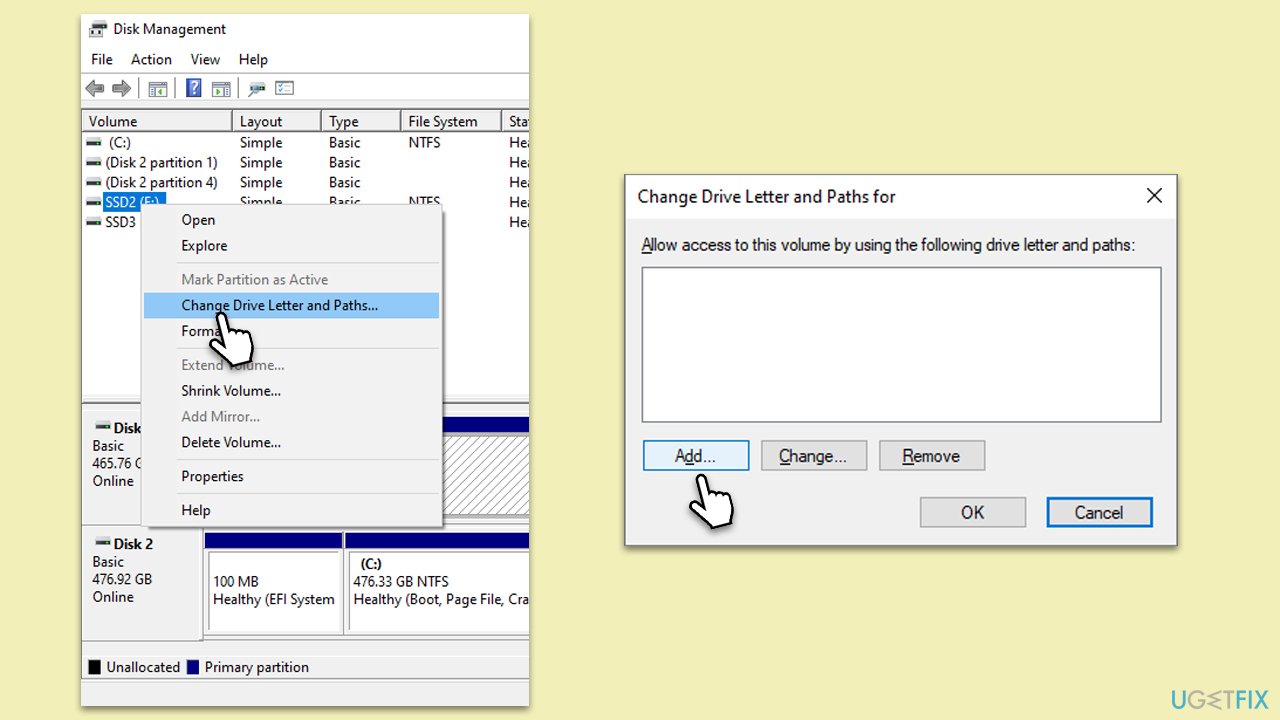
Task: Click the checklist toolbar icon
Action: pos(285,88)
